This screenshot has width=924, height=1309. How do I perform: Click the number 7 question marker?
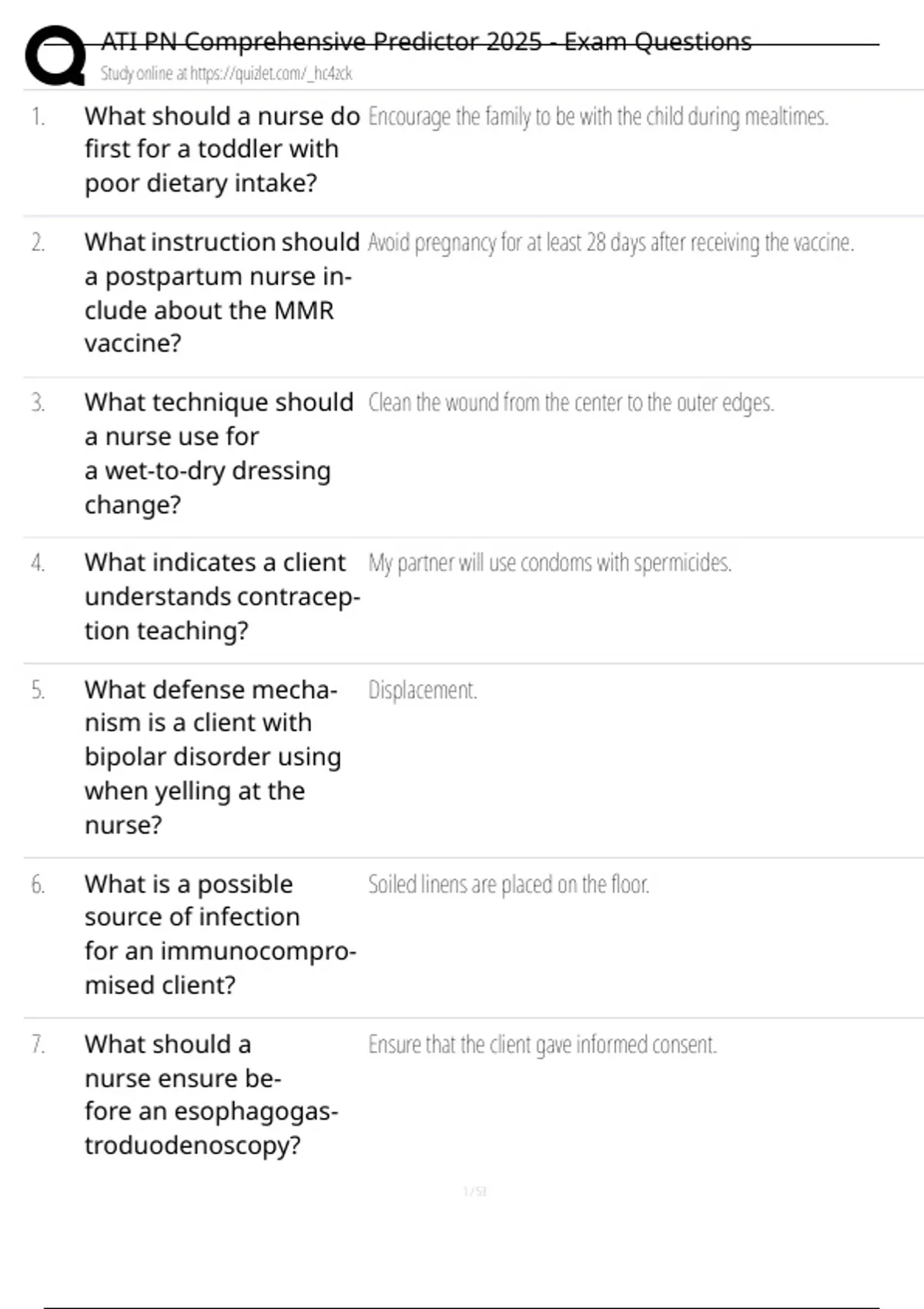pyautogui.click(x=38, y=1045)
